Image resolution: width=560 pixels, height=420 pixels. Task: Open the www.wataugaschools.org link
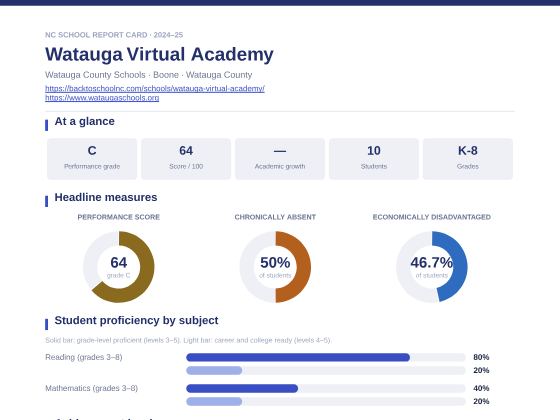point(102,98)
